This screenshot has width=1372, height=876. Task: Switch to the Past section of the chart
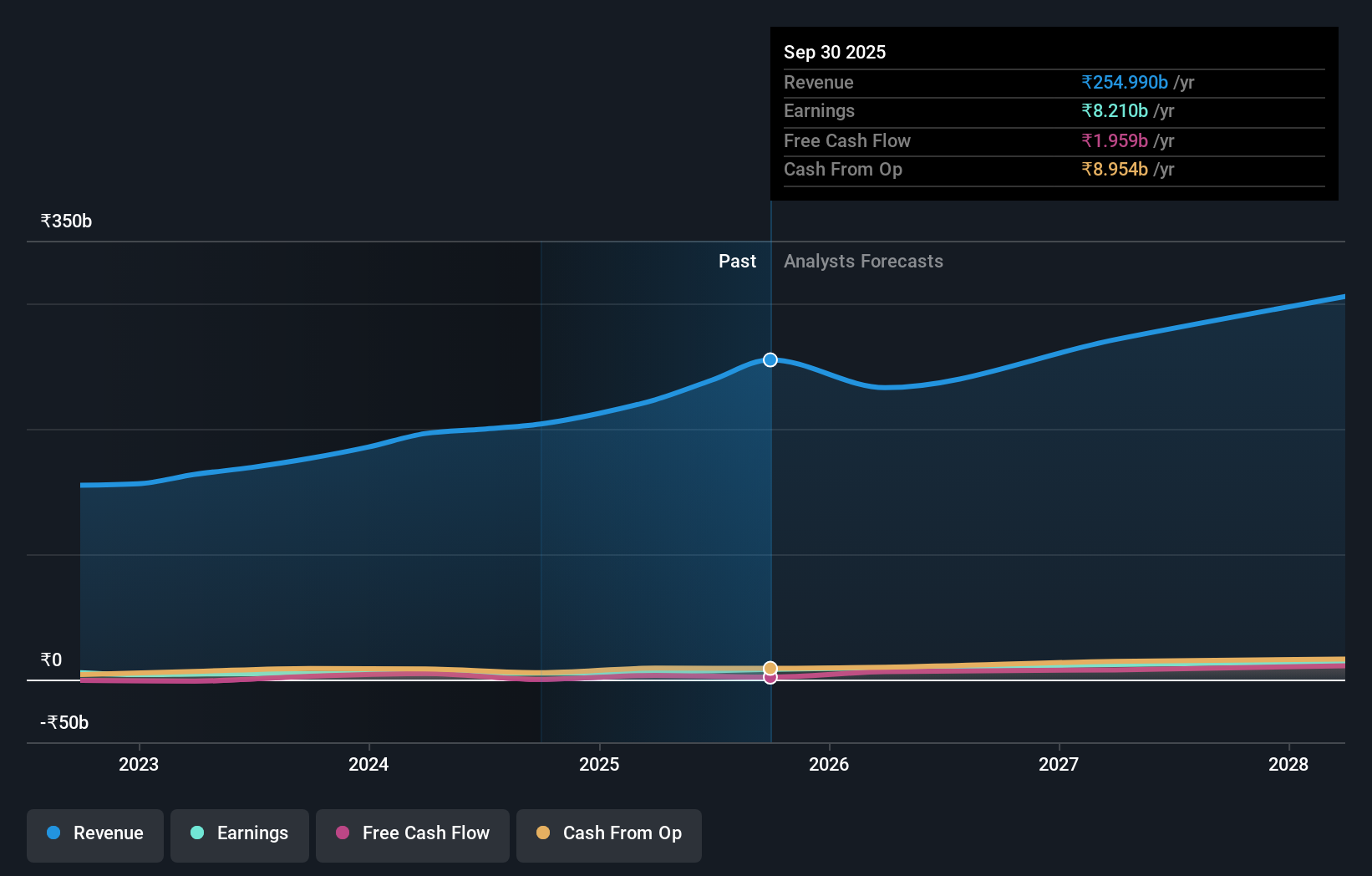click(737, 261)
